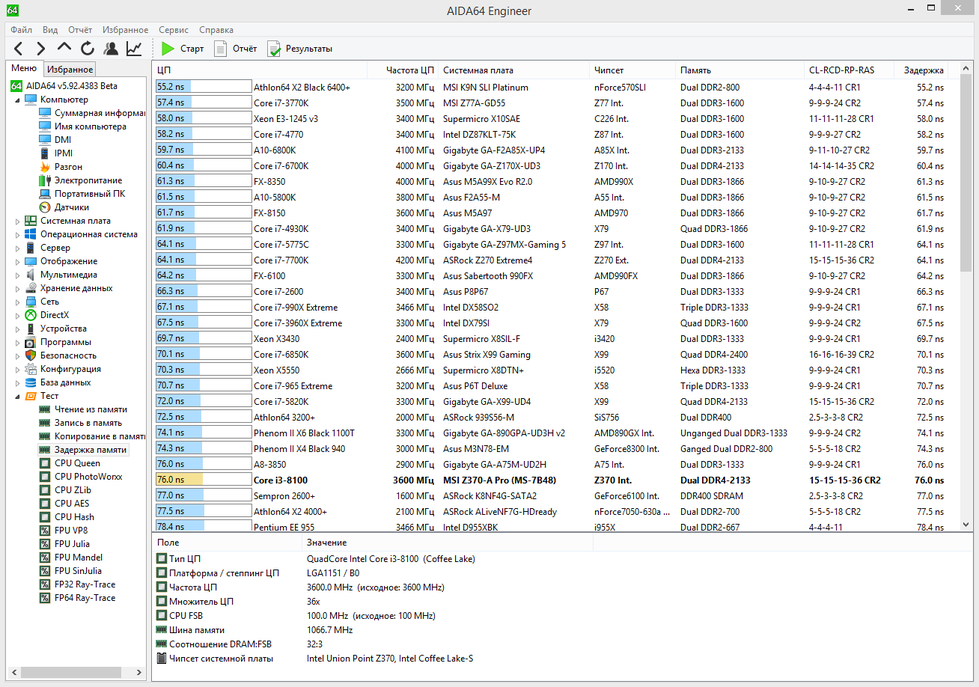Open Датчики sensors item in tree
This screenshot has width=979, height=687.
(x=72, y=207)
